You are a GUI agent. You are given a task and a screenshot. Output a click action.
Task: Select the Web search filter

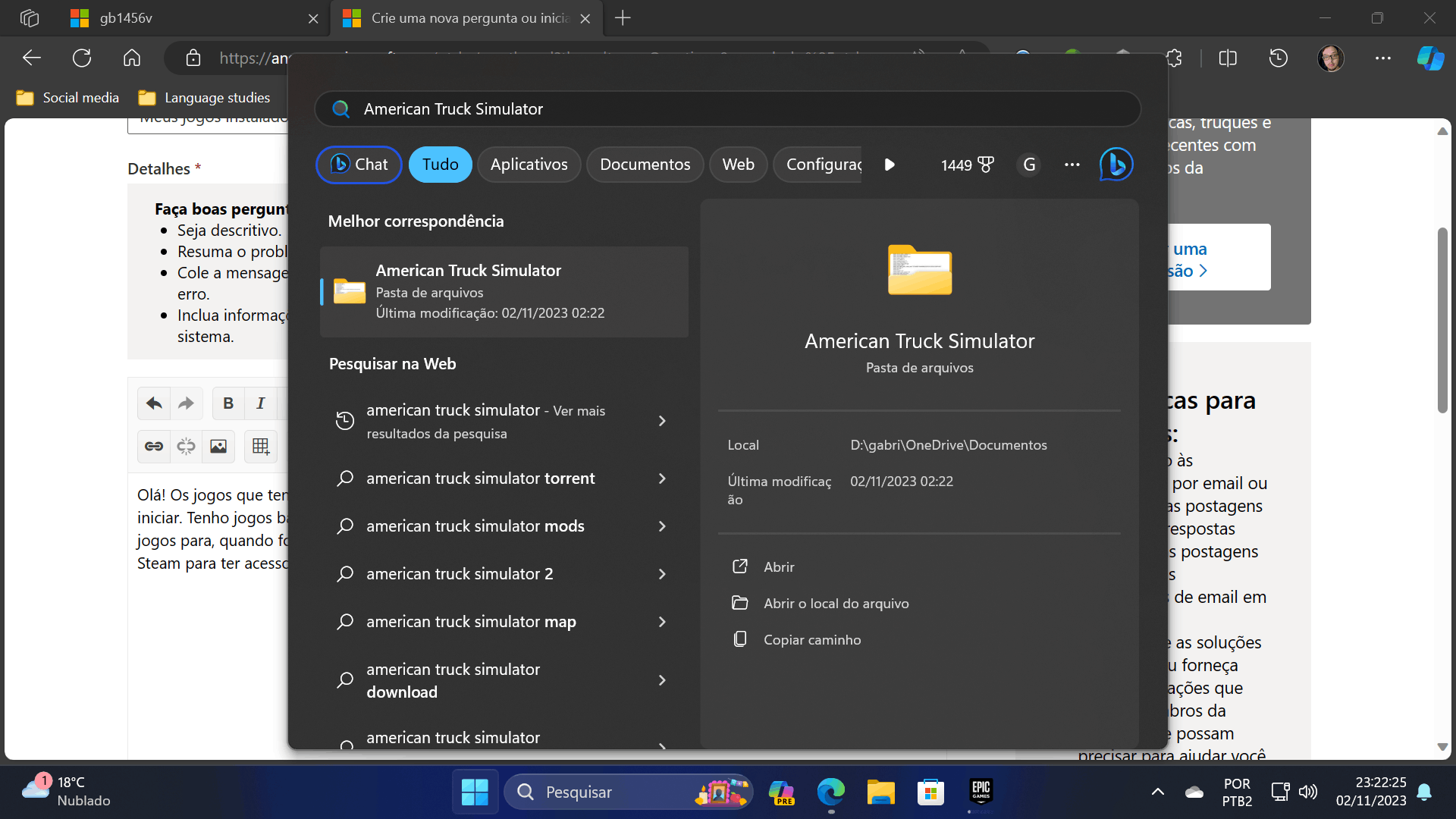pos(738,165)
